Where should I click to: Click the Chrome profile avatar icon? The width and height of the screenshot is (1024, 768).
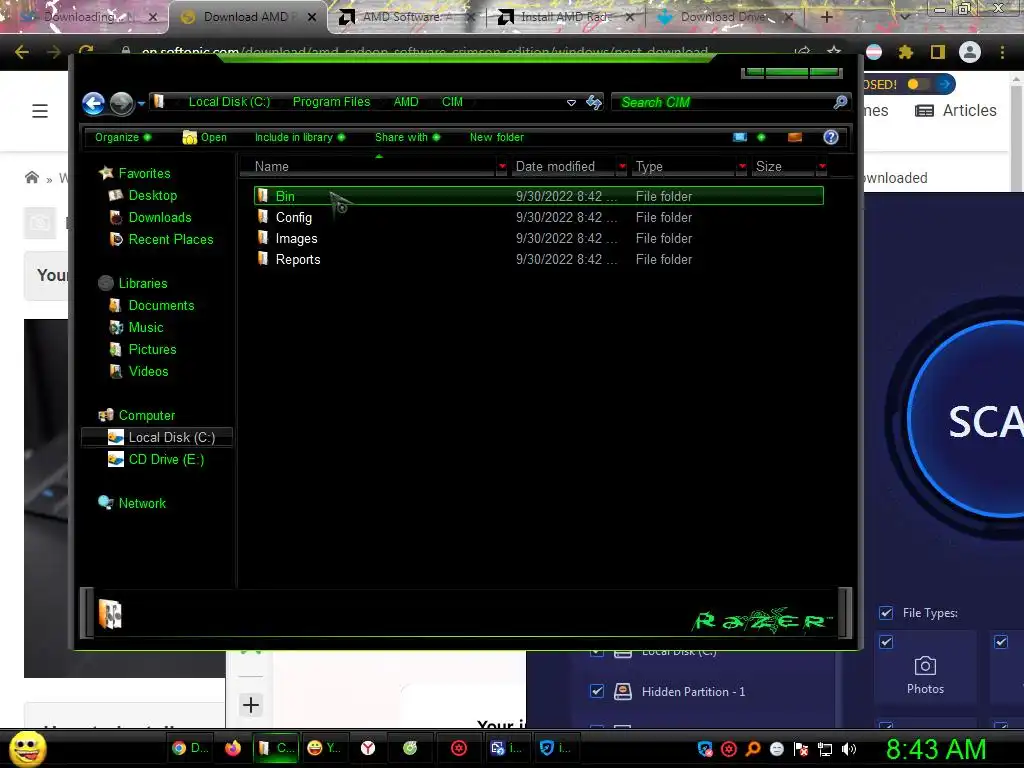(x=970, y=52)
